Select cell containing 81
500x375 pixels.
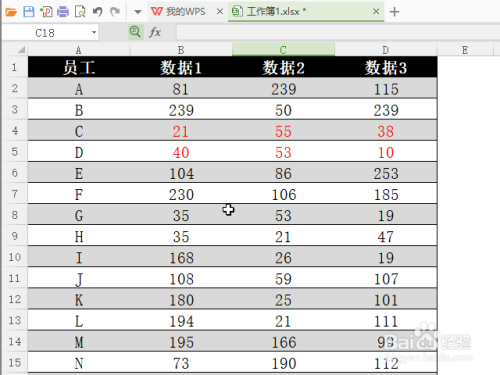(x=181, y=89)
